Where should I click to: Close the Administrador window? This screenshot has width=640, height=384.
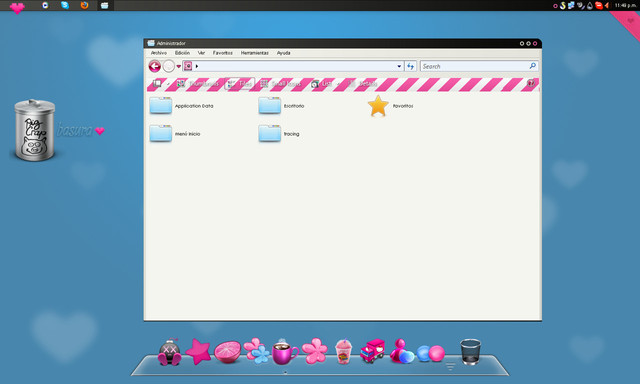click(535, 43)
